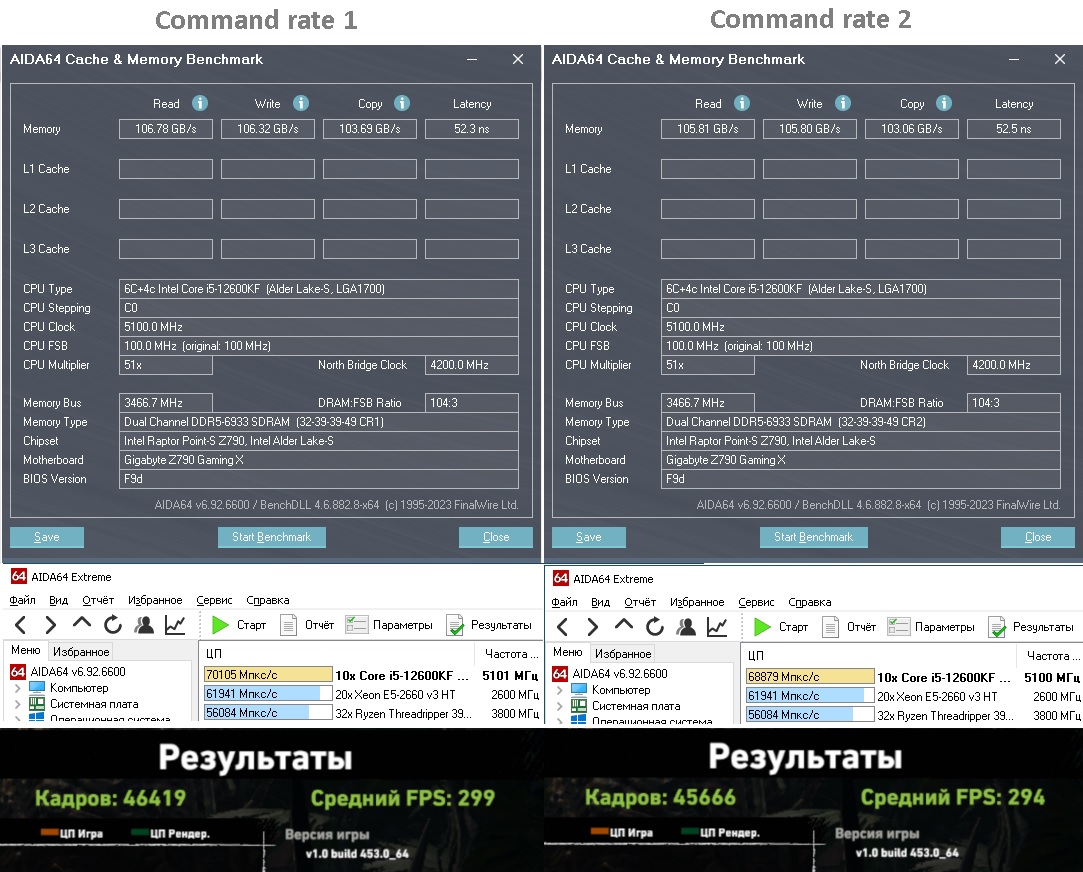Click Save in Command rate 1 benchmark
This screenshot has width=1083, height=872.
click(x=47, y=537)
